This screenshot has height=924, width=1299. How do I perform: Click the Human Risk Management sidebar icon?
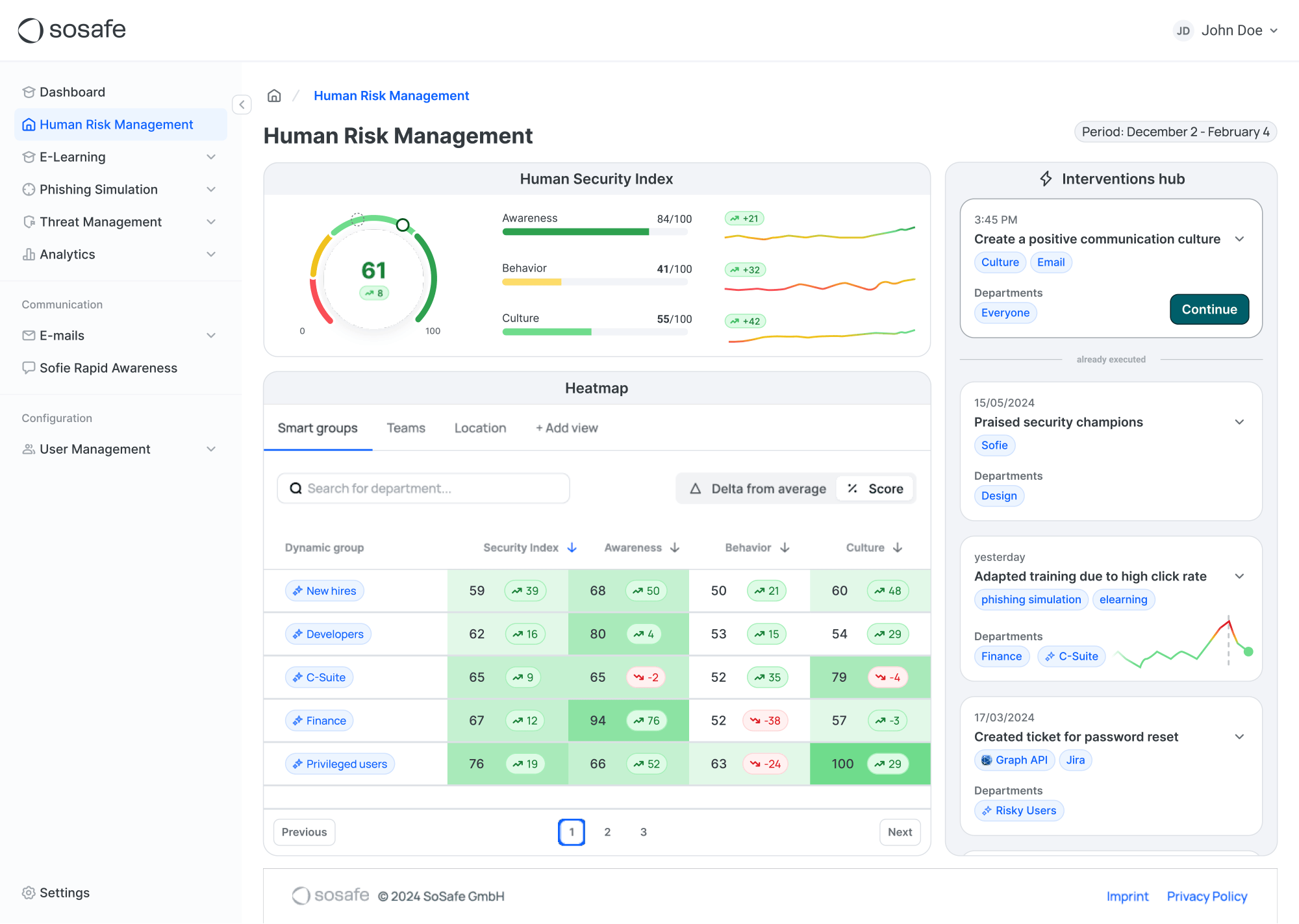[x=29, y=125]
